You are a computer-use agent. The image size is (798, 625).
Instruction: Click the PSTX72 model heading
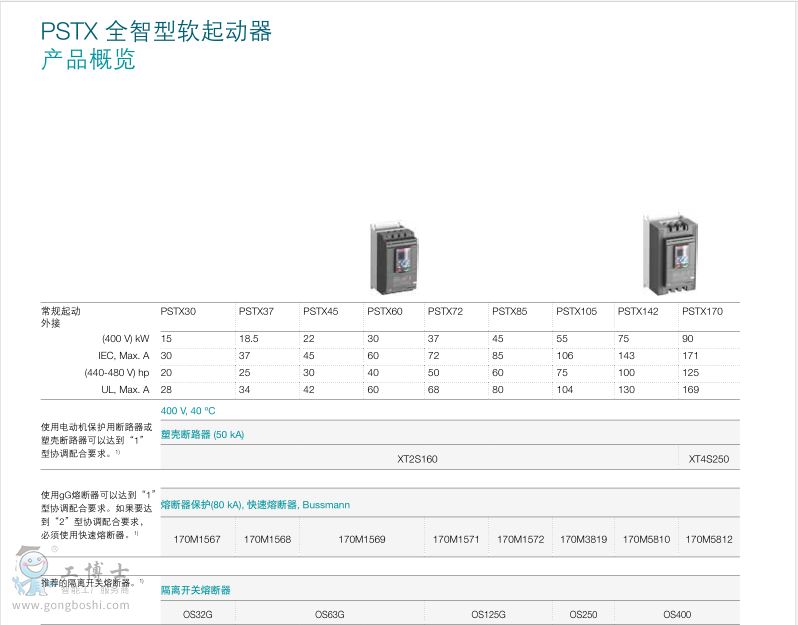point(445,311)
